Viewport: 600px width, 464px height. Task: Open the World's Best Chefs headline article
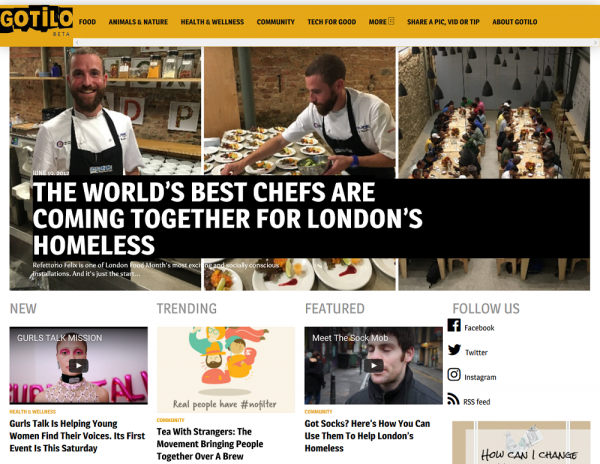pyautogui.click(x=228, y=218)
